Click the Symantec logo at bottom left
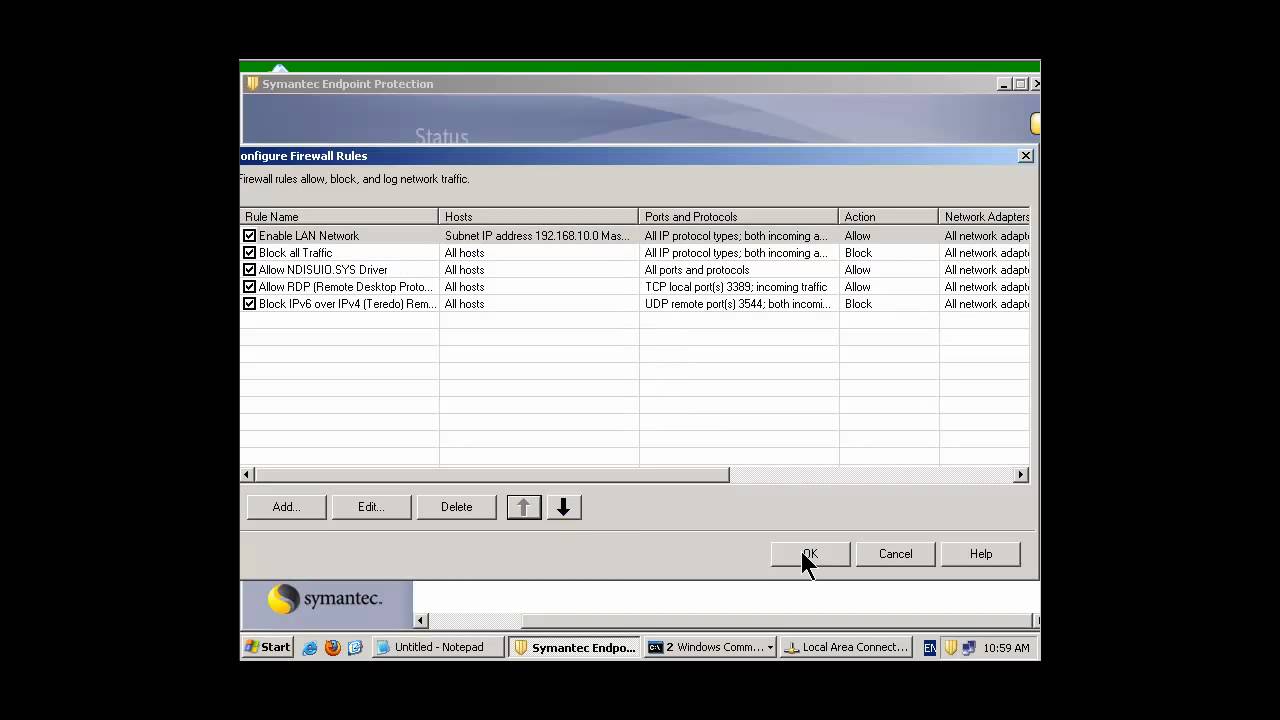 pyautogui.click(x=325, y=599)
